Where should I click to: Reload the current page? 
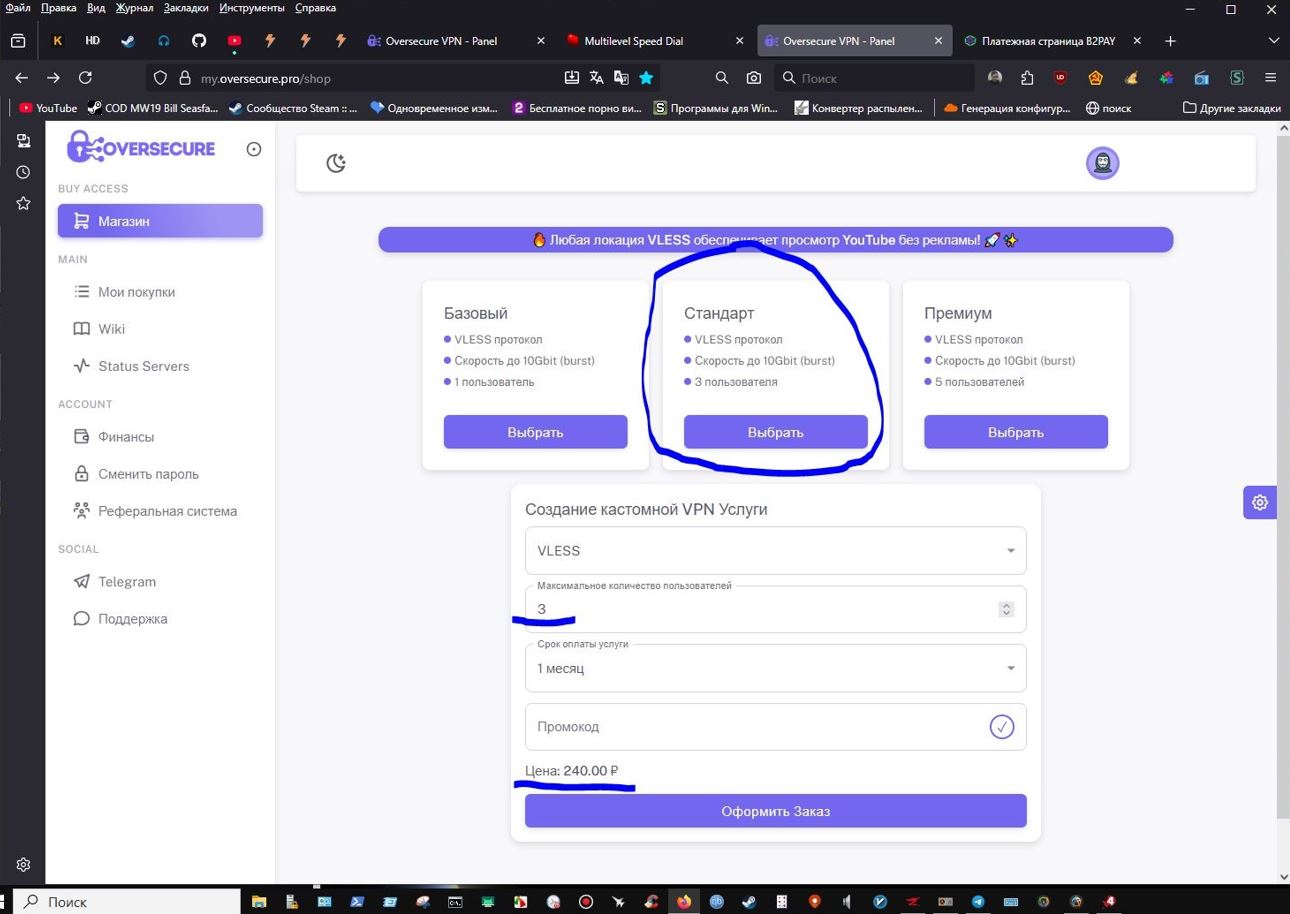pos(85,78)
